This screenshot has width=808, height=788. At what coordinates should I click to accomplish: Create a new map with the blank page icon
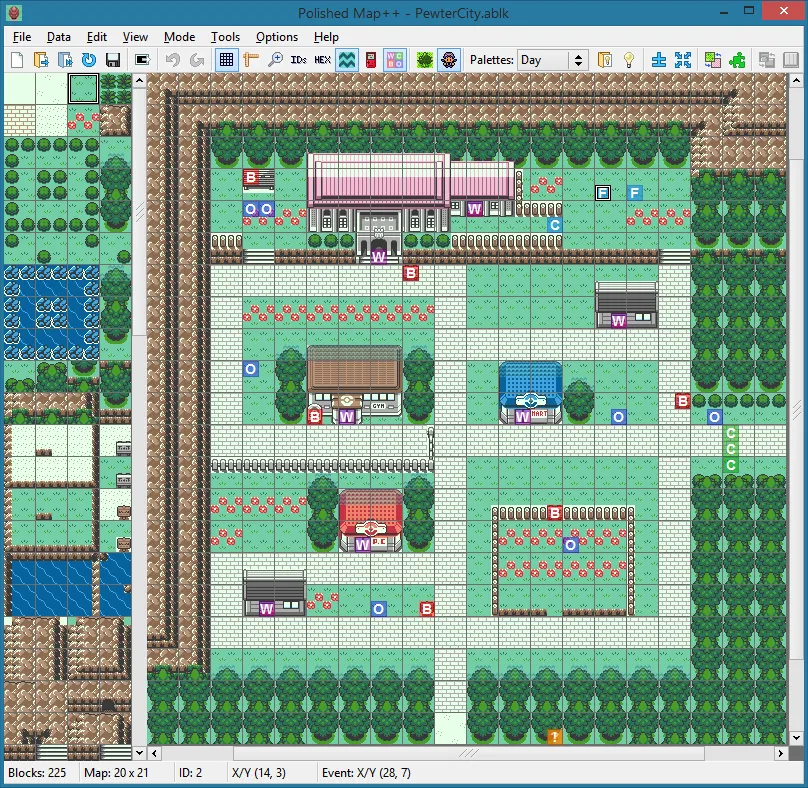[17, 60]
